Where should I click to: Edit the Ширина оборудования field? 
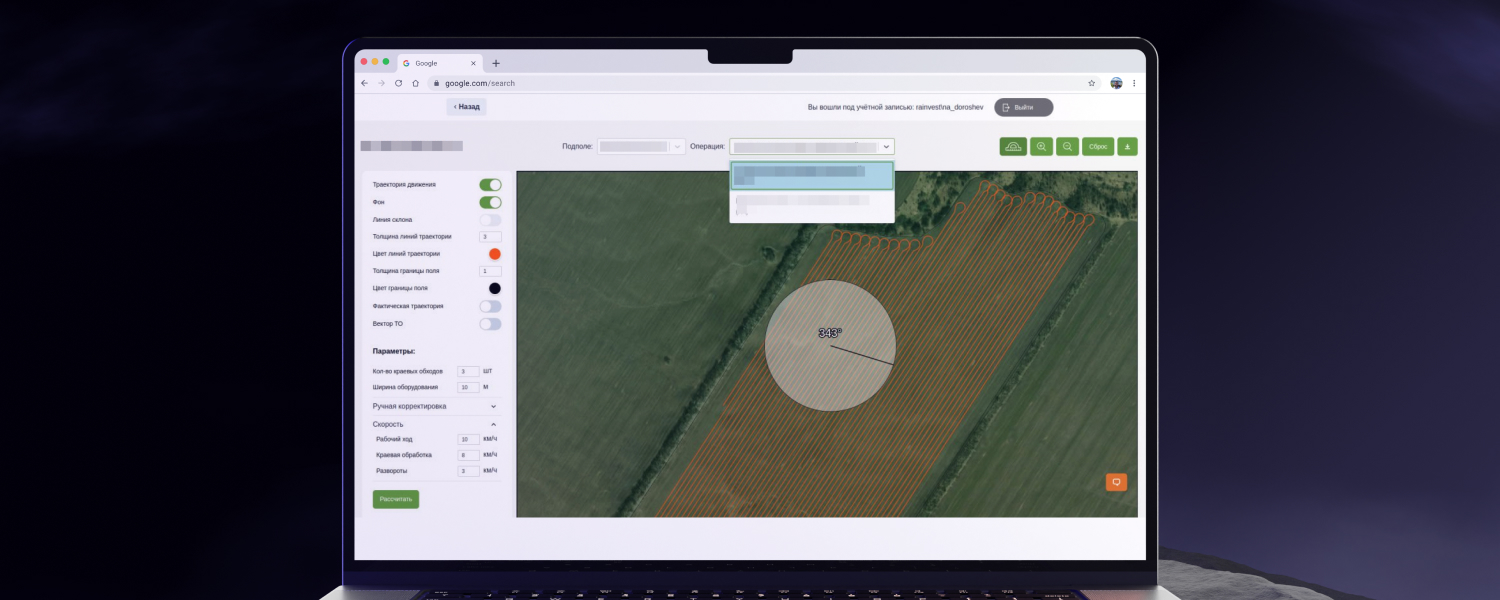(468, 387)
